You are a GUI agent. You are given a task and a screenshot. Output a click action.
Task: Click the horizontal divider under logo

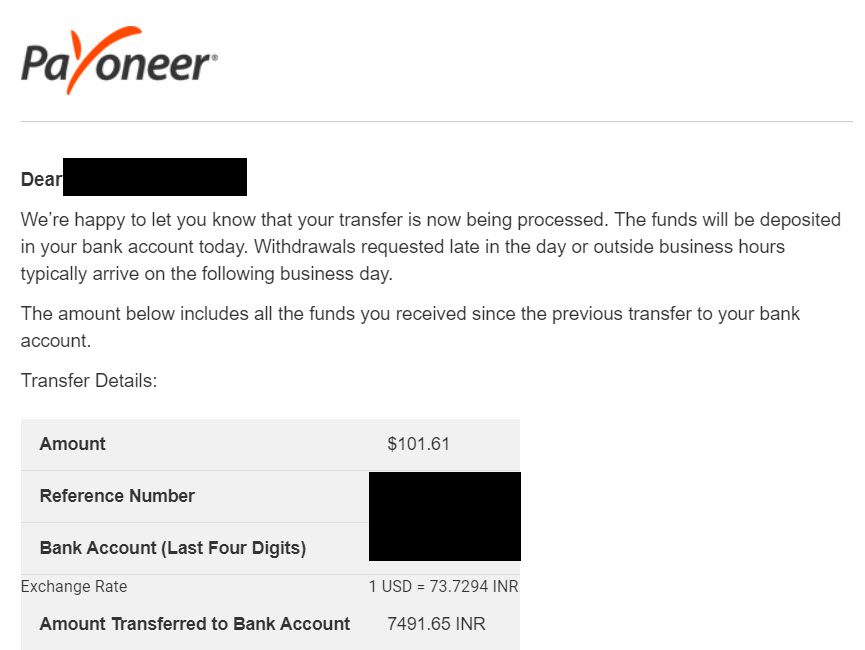pyautogui.click(x=437, y=121)
